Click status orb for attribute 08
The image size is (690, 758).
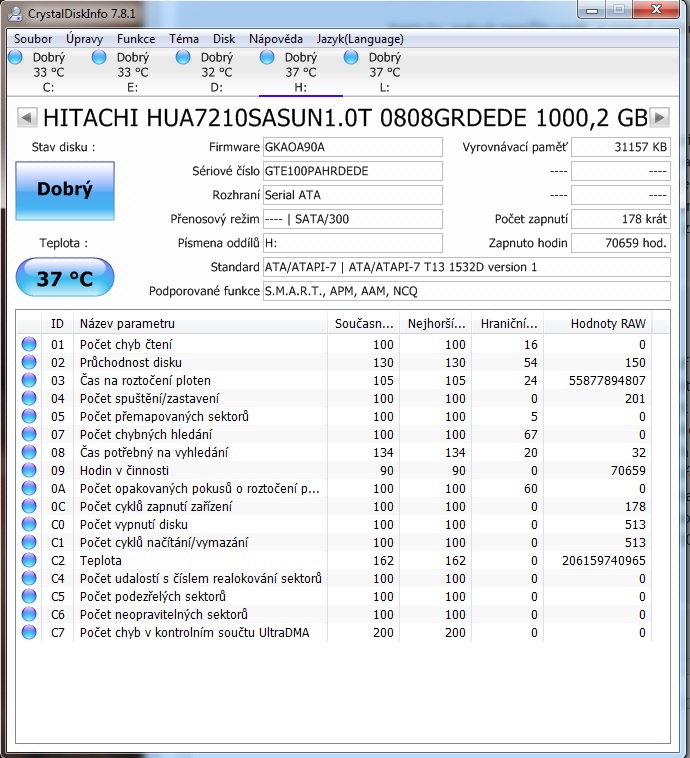pos(29,452)
